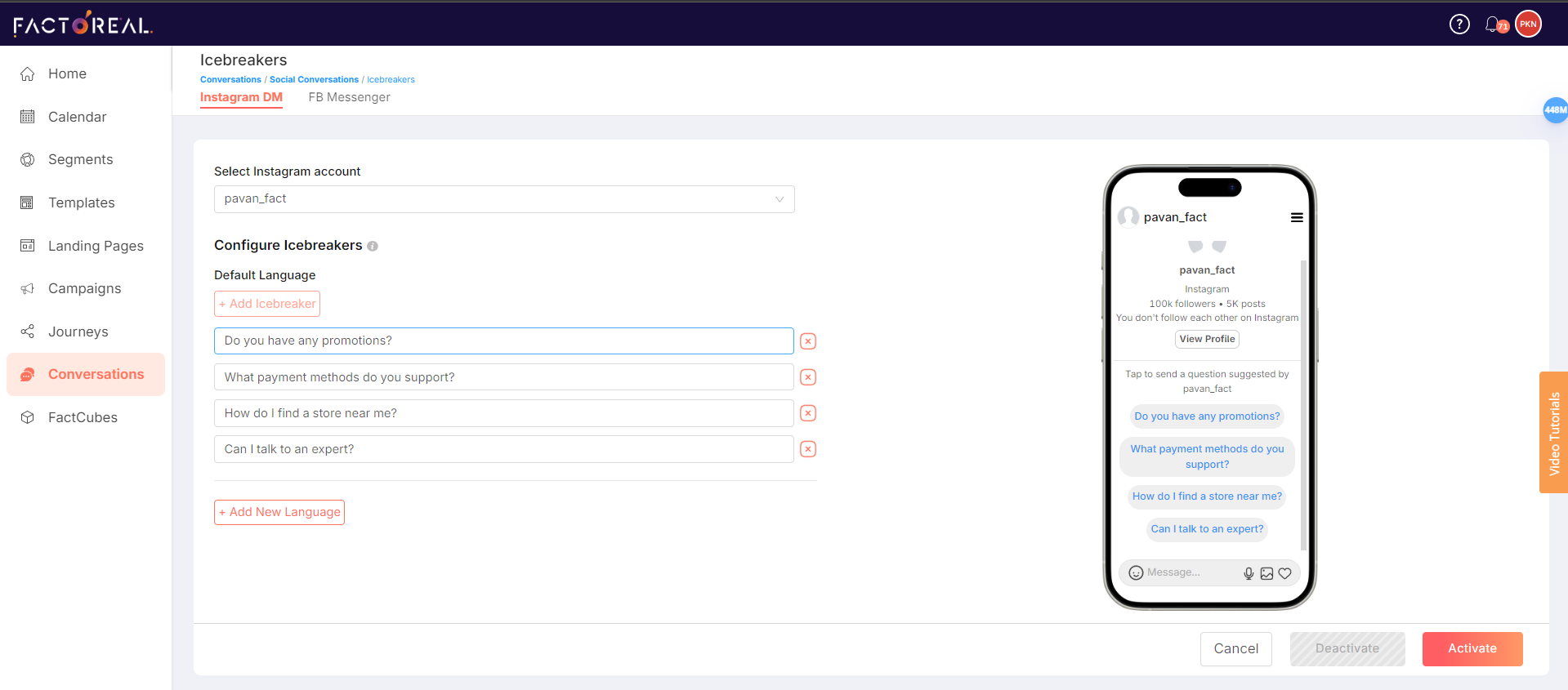The image size is (1568, 690).
Task: Tap payment methods bubble in phone preview
Action: 1207,456
